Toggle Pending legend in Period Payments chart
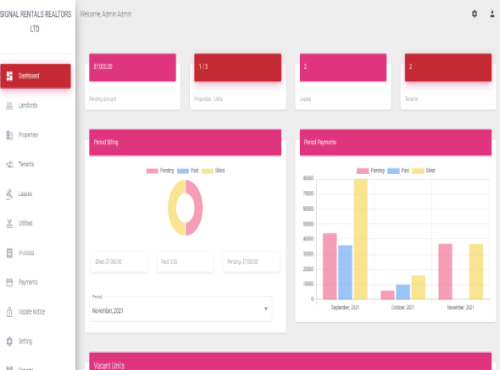The height and width of the screenshot is (370, 500). tap(371, 171)
